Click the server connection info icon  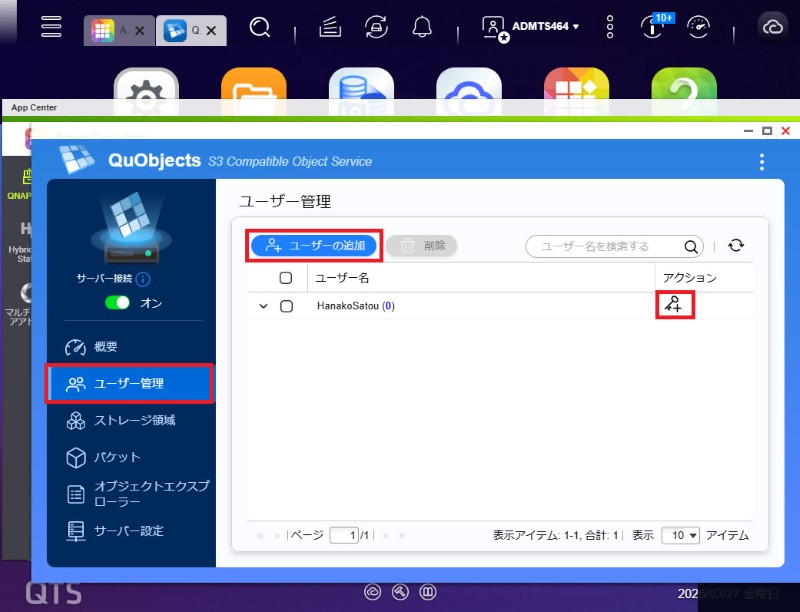pos(143,279)
